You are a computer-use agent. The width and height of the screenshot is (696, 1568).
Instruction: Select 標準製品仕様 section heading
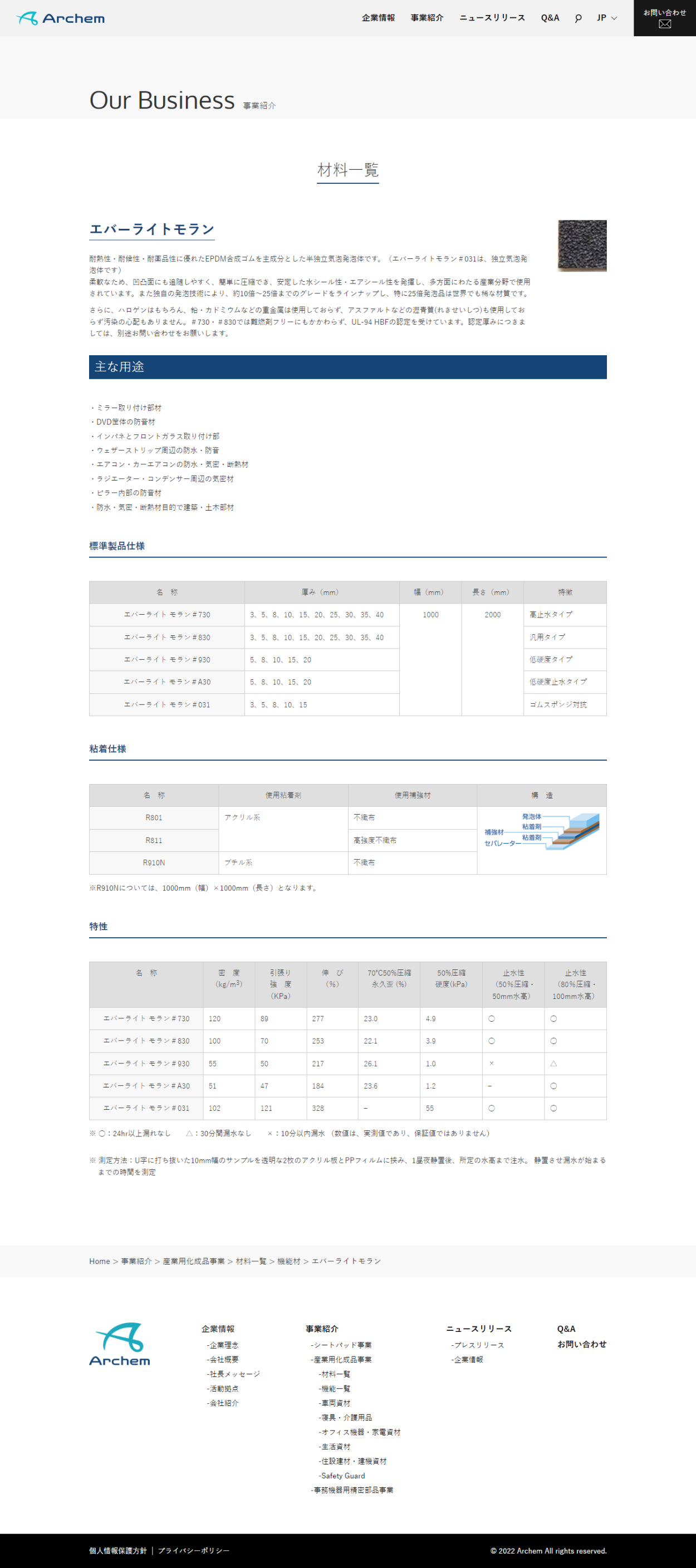(117, 546)
